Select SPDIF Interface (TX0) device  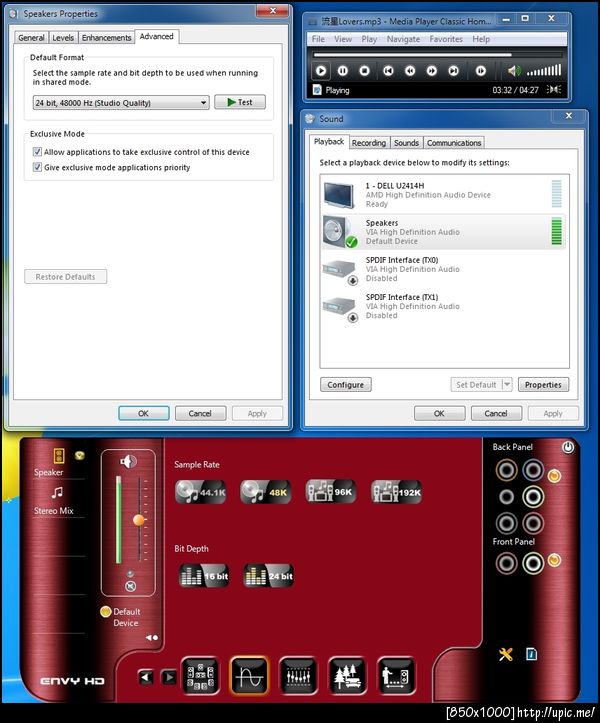click(x=444, y=269)
